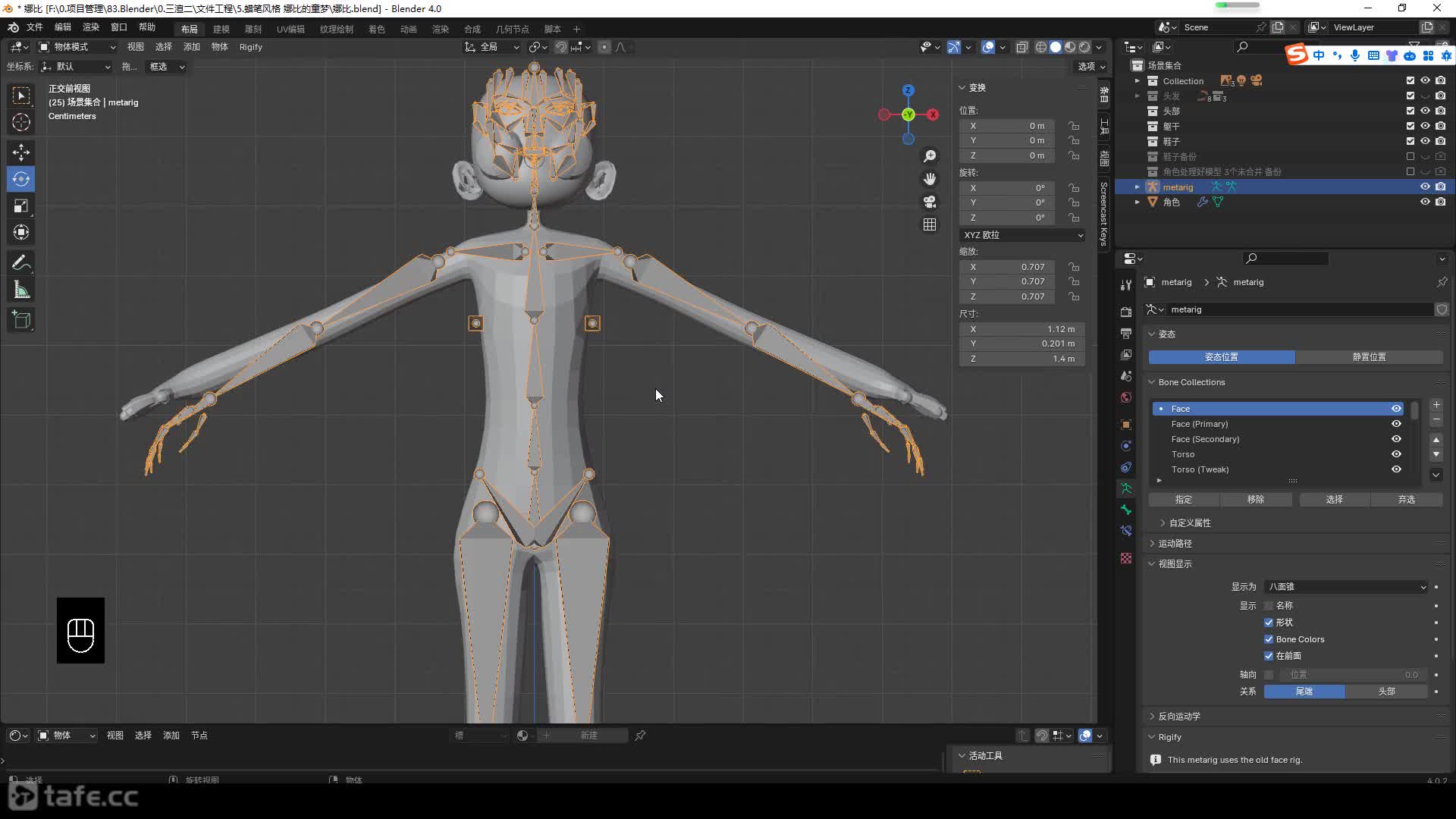Switch to the UV编辑 workspace tab
This screenshot has height=819, width=1456.
click(290, 29)
